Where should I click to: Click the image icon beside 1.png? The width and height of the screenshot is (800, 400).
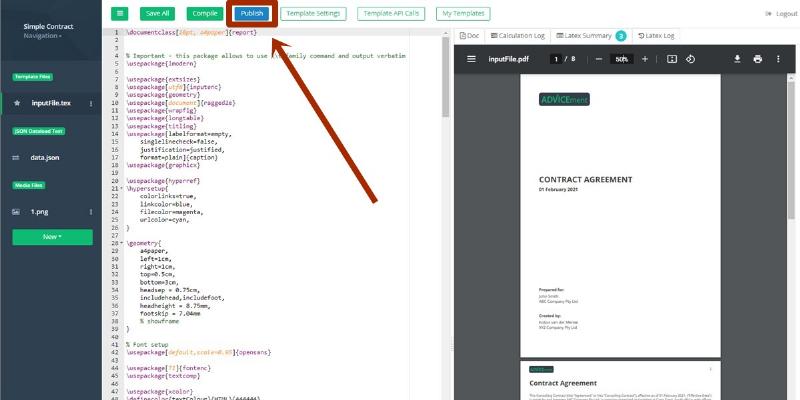tap(16, 212)
